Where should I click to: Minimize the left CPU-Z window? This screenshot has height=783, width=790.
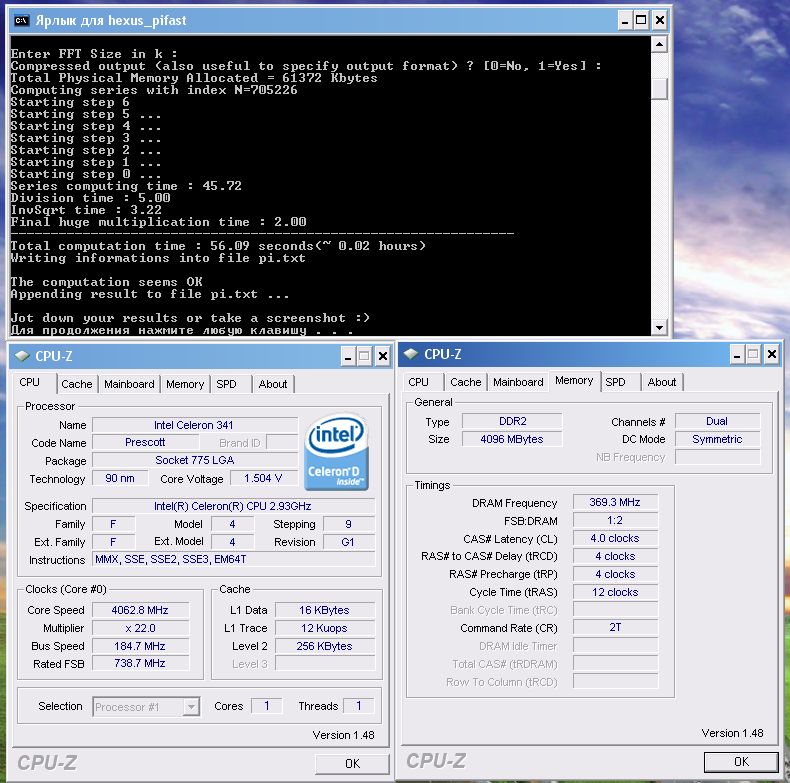coord(348,357)
